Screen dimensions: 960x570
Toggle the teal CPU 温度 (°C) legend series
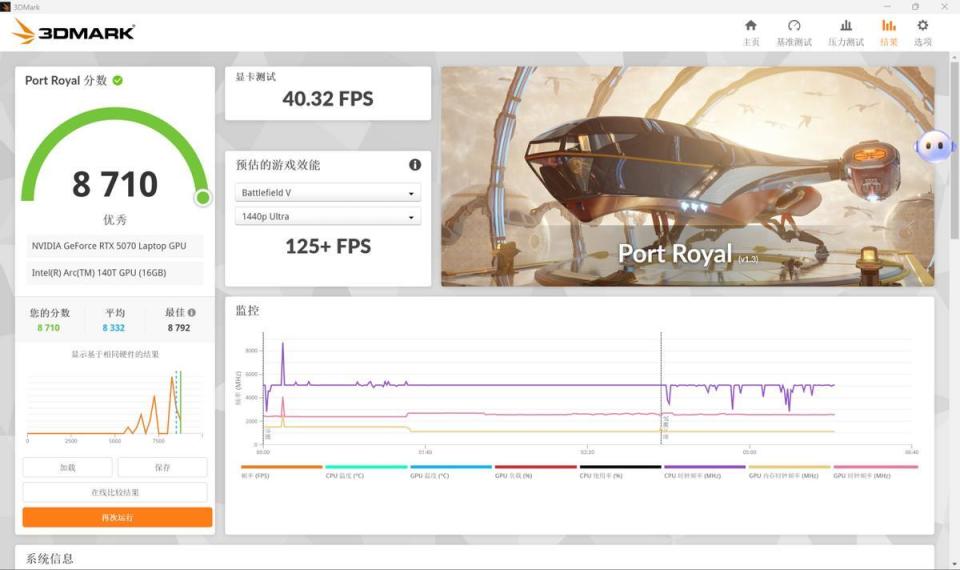(x=366, y=471)
